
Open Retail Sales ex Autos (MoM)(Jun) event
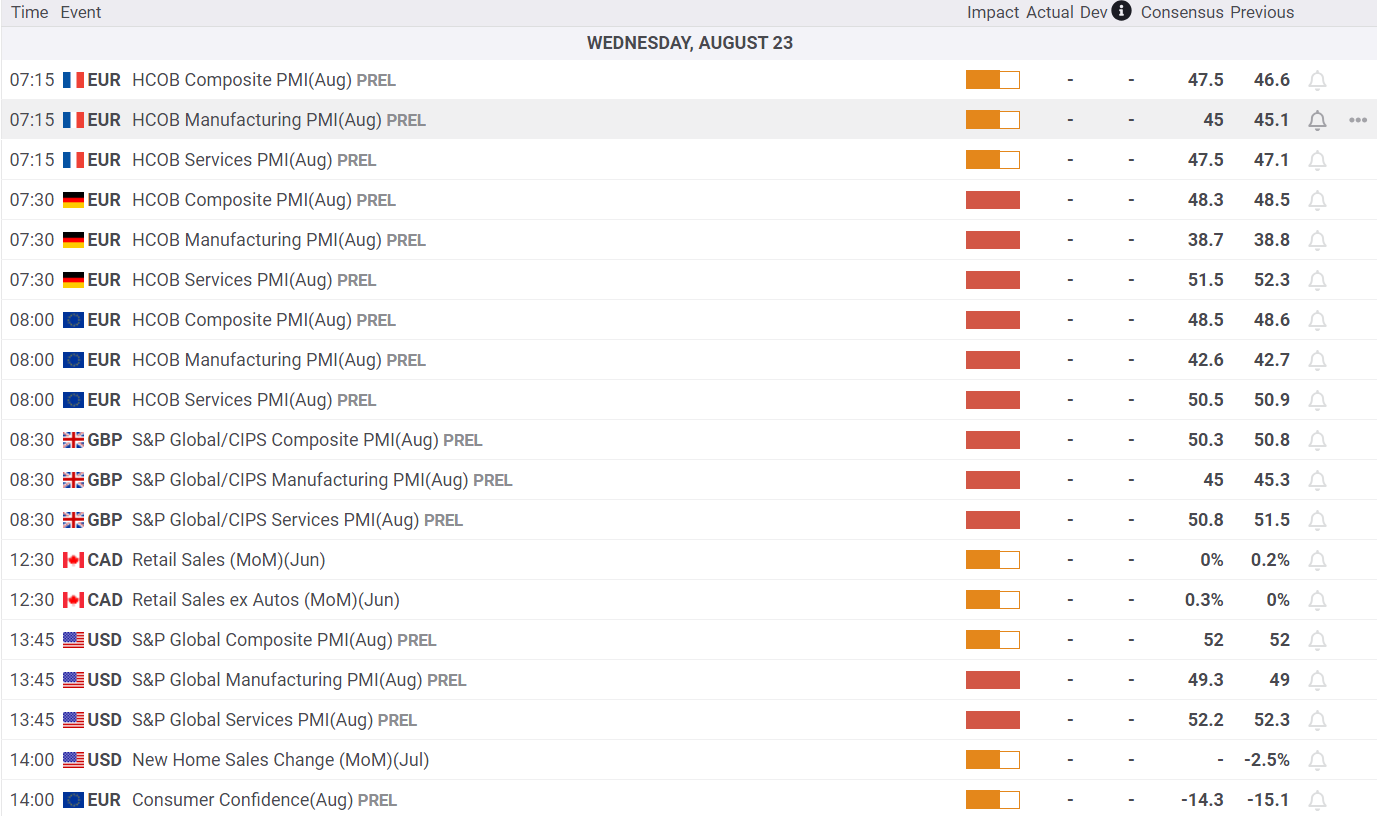pyautogui.click(x=266, y=600)
